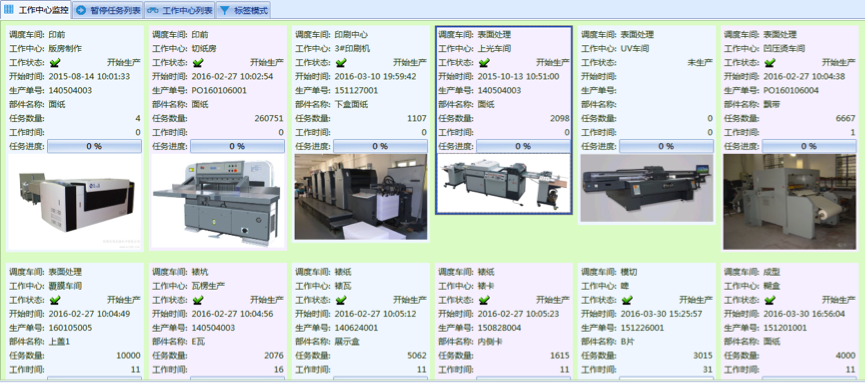Click the arrow icon of 暂停任务列表 tab

point(81,10)
